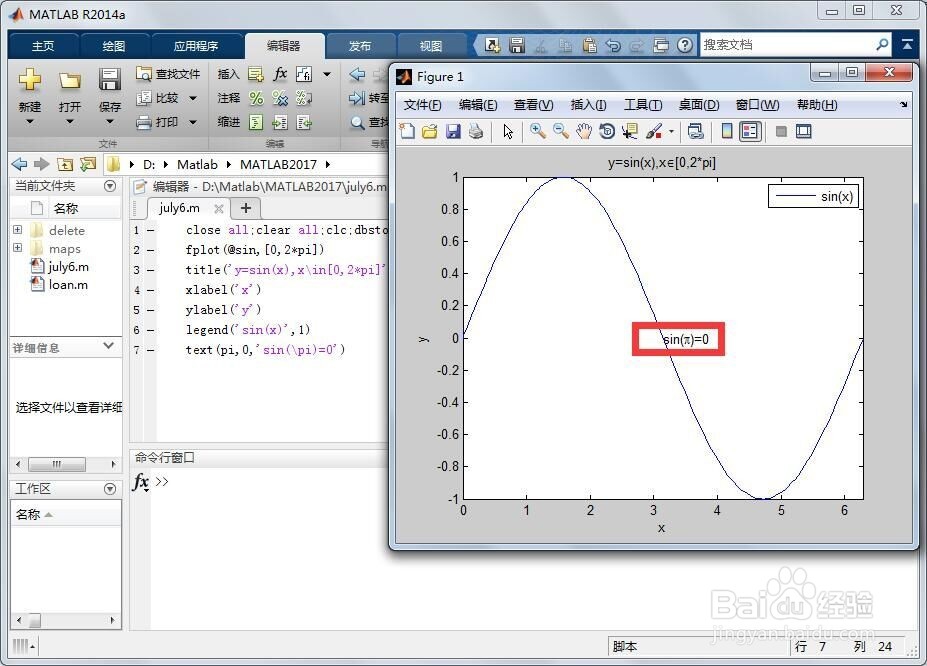Screen dimensions: 927x666
Task: Click the quick access save icon
Action: (x=517, y=45)
